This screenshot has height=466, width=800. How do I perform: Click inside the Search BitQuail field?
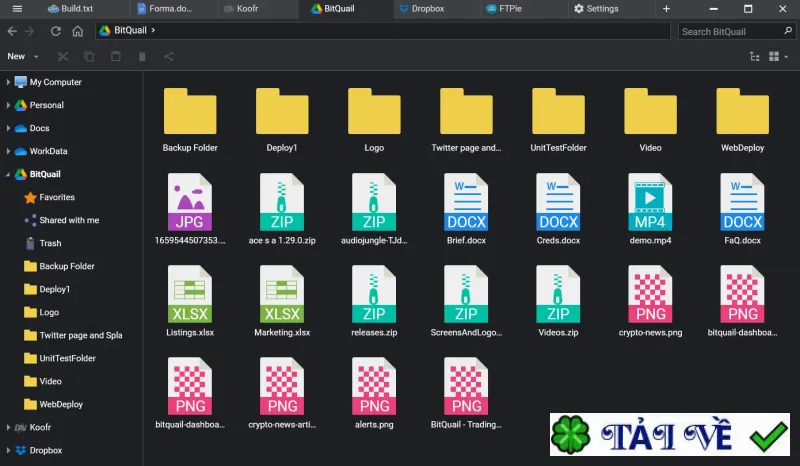[730, 32]
